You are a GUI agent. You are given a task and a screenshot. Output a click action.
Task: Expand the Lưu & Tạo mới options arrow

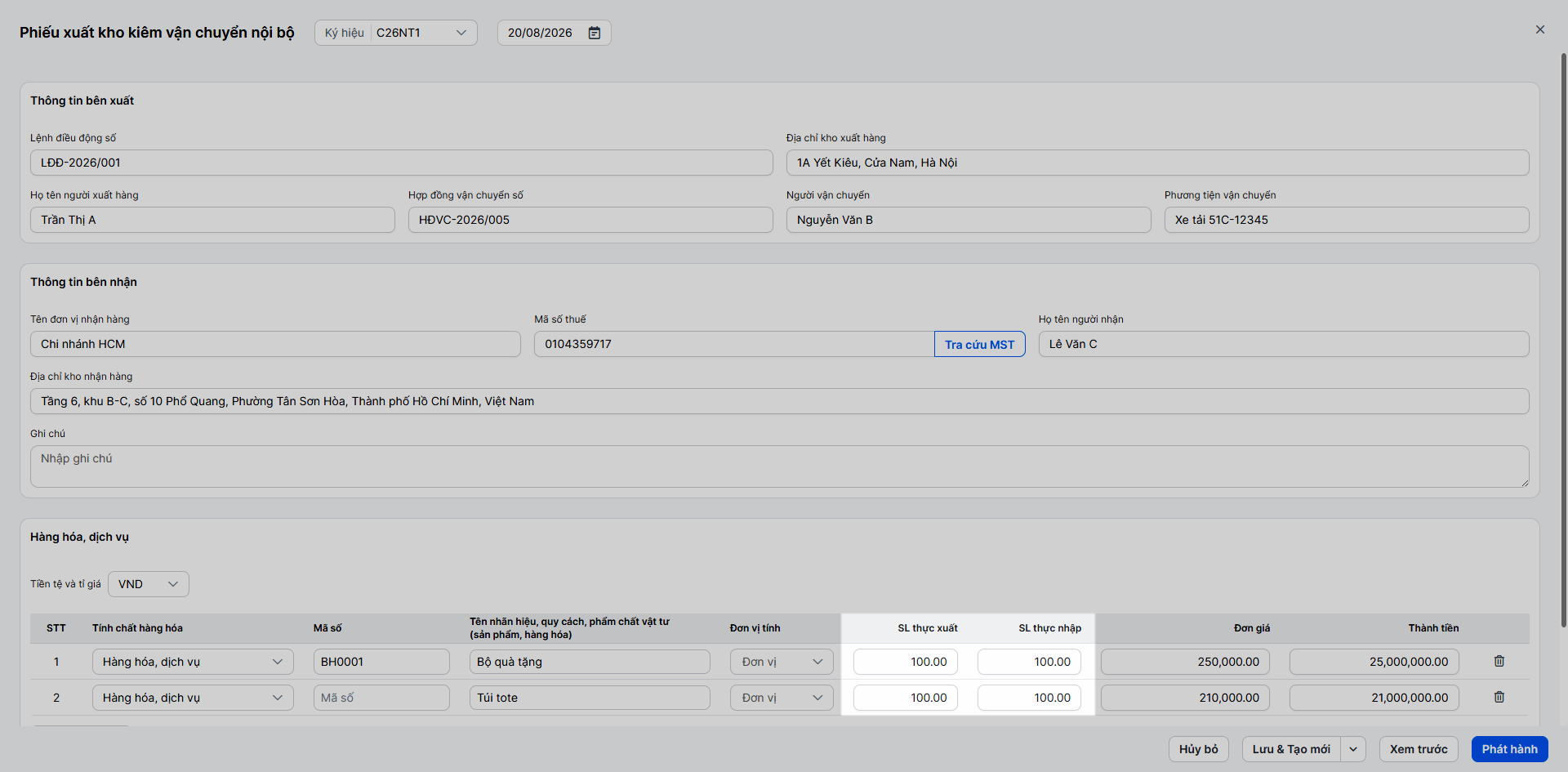(1353, 749)
